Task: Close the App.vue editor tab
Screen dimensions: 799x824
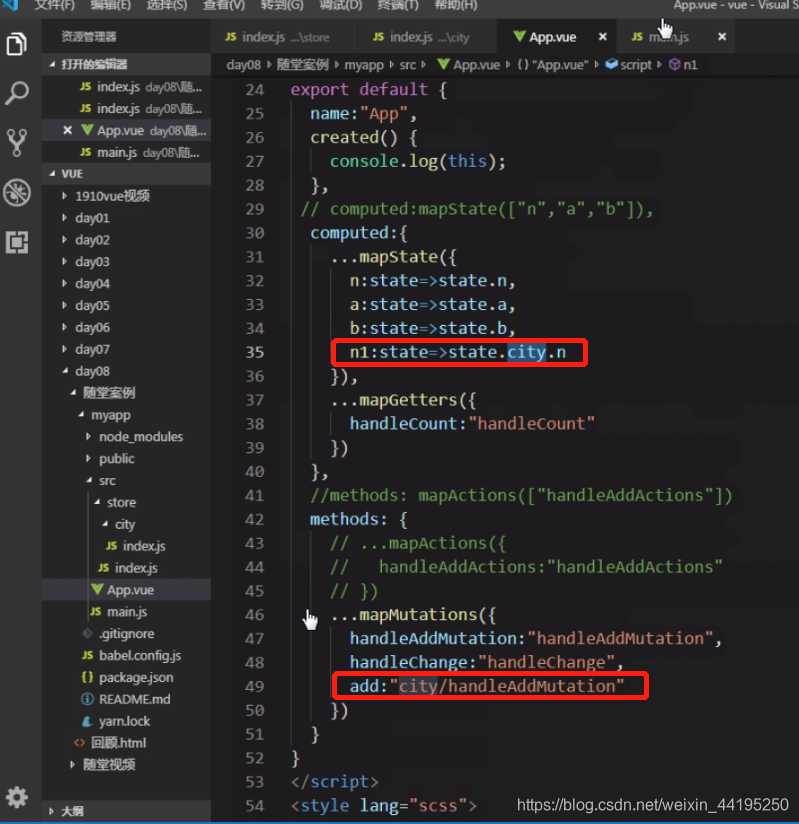Action: point(602,37)
